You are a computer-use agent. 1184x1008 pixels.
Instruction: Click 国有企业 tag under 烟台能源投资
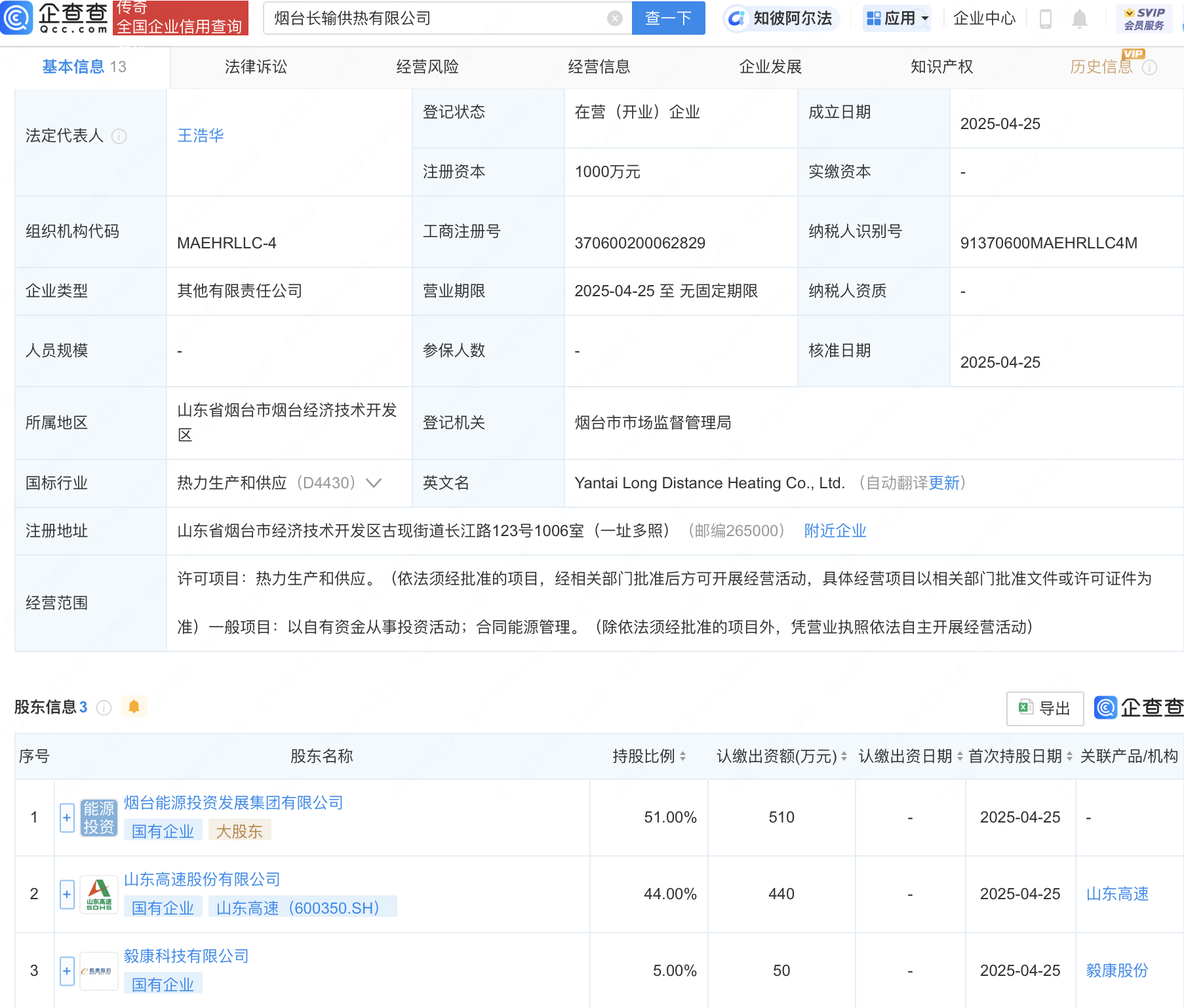point(163,831)
